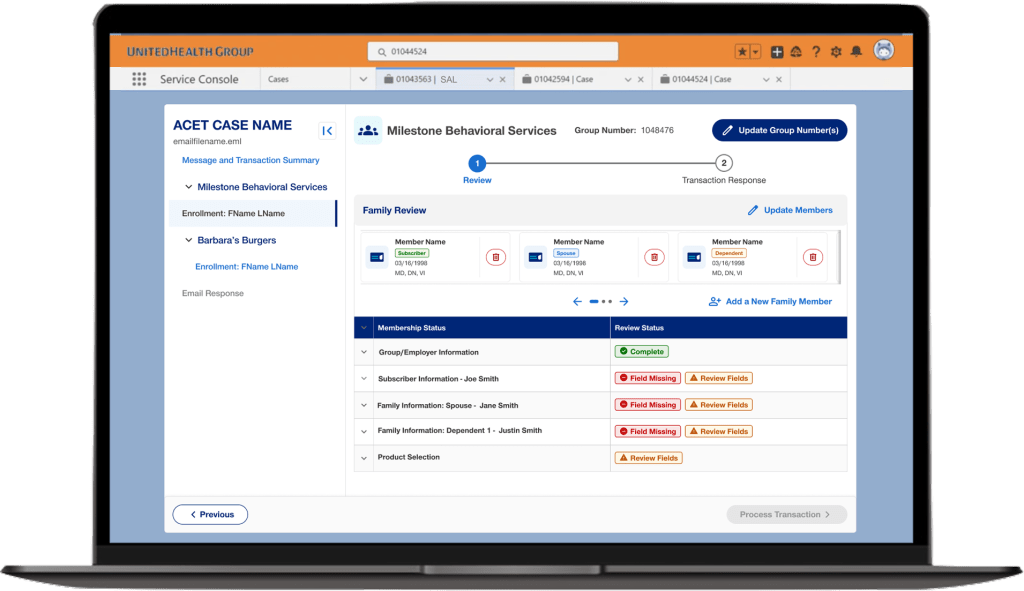Expand the Product Selection row
The image size is (1024, 591).
[362, 458]
